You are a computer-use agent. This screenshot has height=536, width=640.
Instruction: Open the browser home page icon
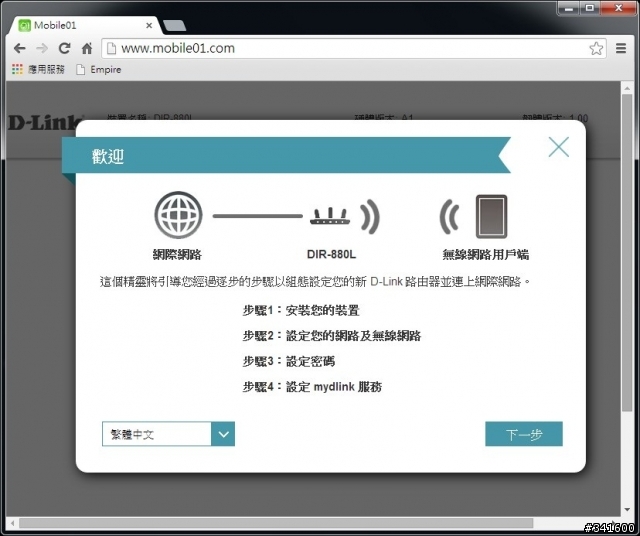click(87, 48)
